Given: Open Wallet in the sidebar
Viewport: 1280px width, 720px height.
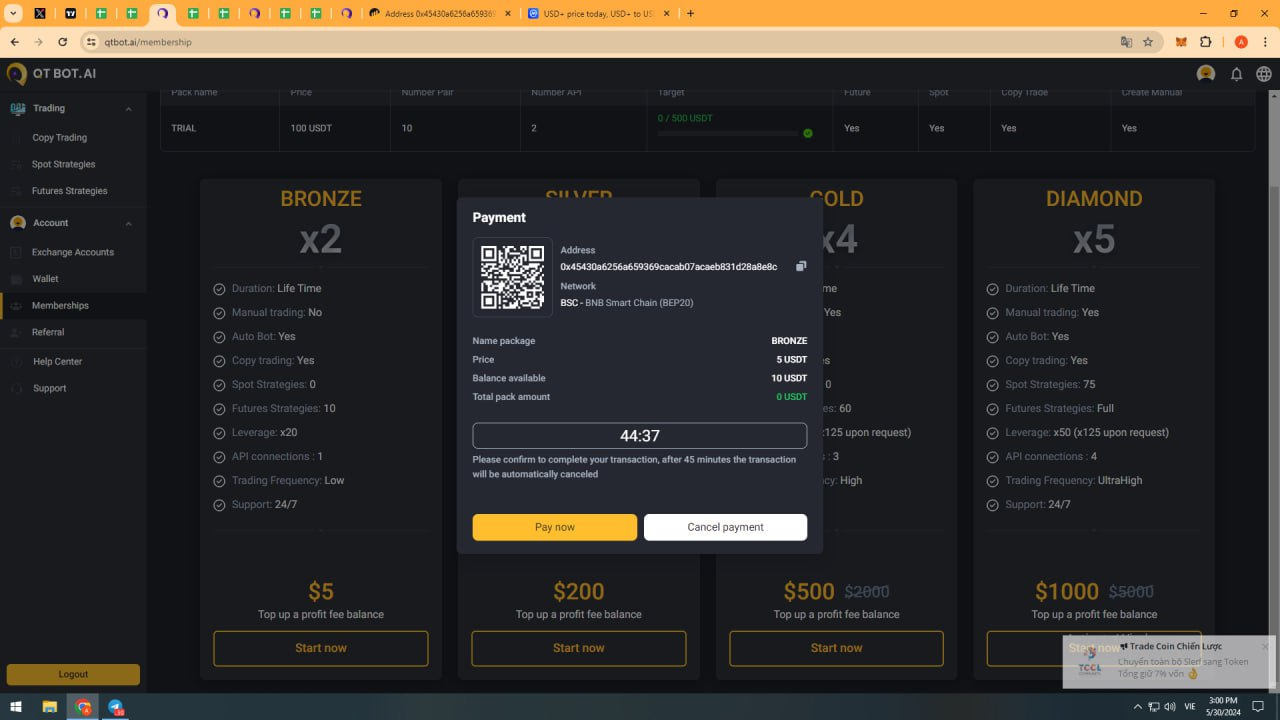Looking at the screenshot, I should (45, 279).
